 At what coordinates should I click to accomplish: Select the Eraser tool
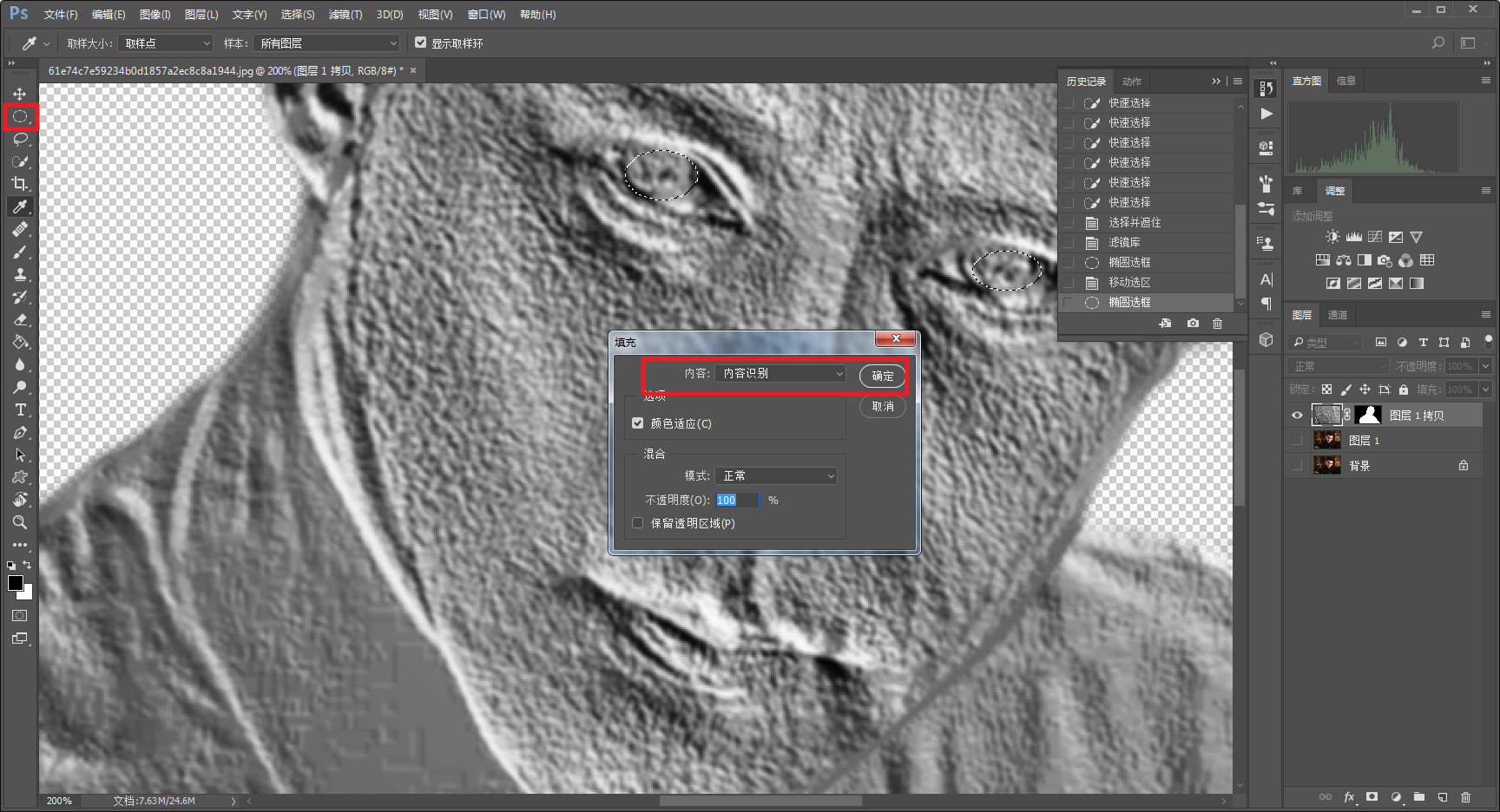tap(20, 319)
